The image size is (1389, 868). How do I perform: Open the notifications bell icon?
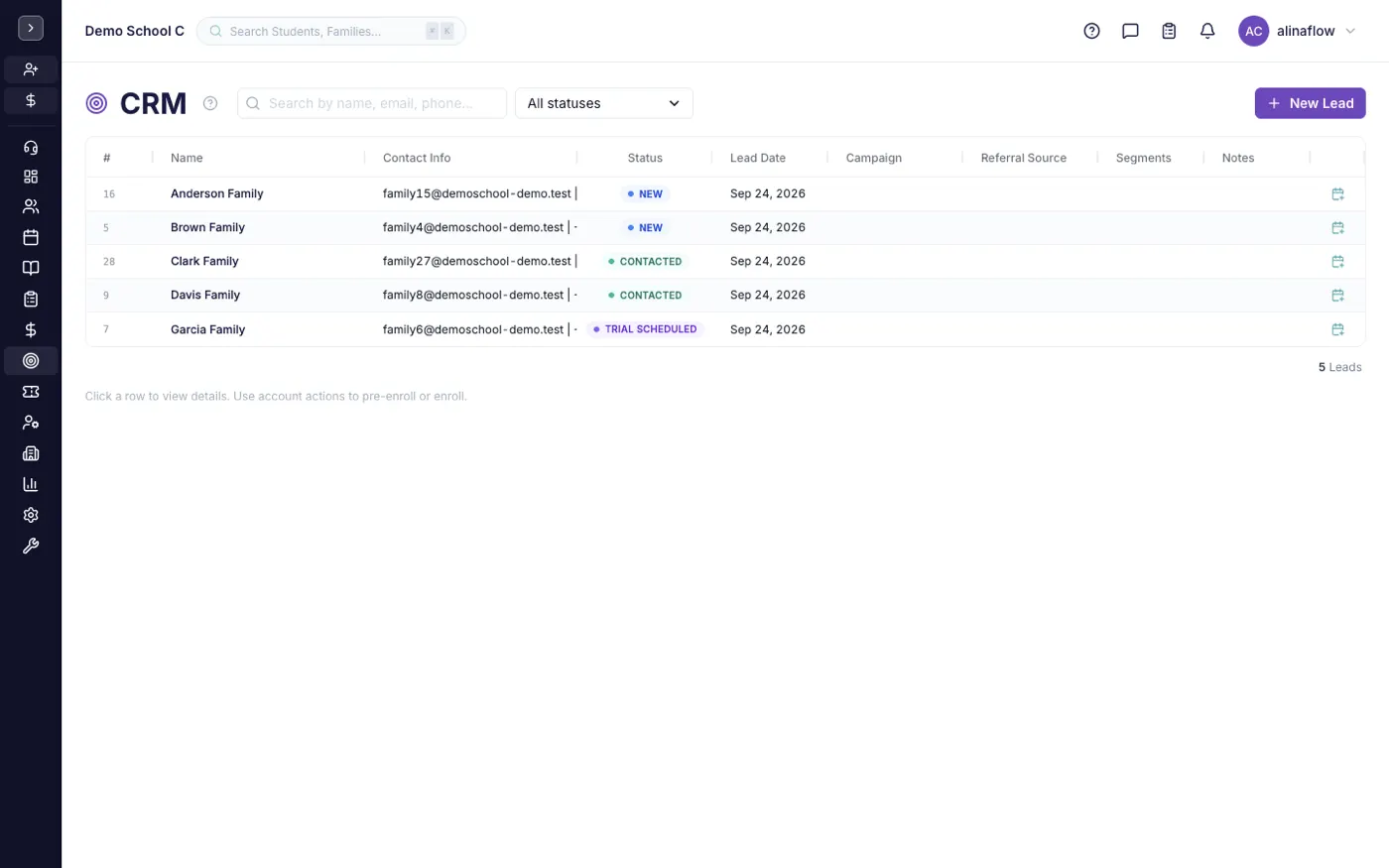(x=1207, y=31)
